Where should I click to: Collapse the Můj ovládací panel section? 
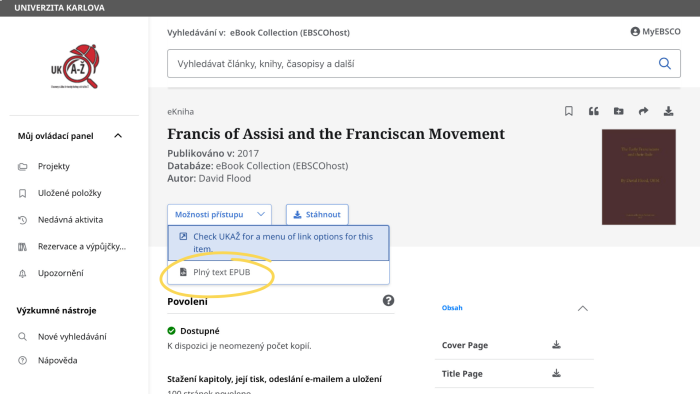tap(118, 136)
